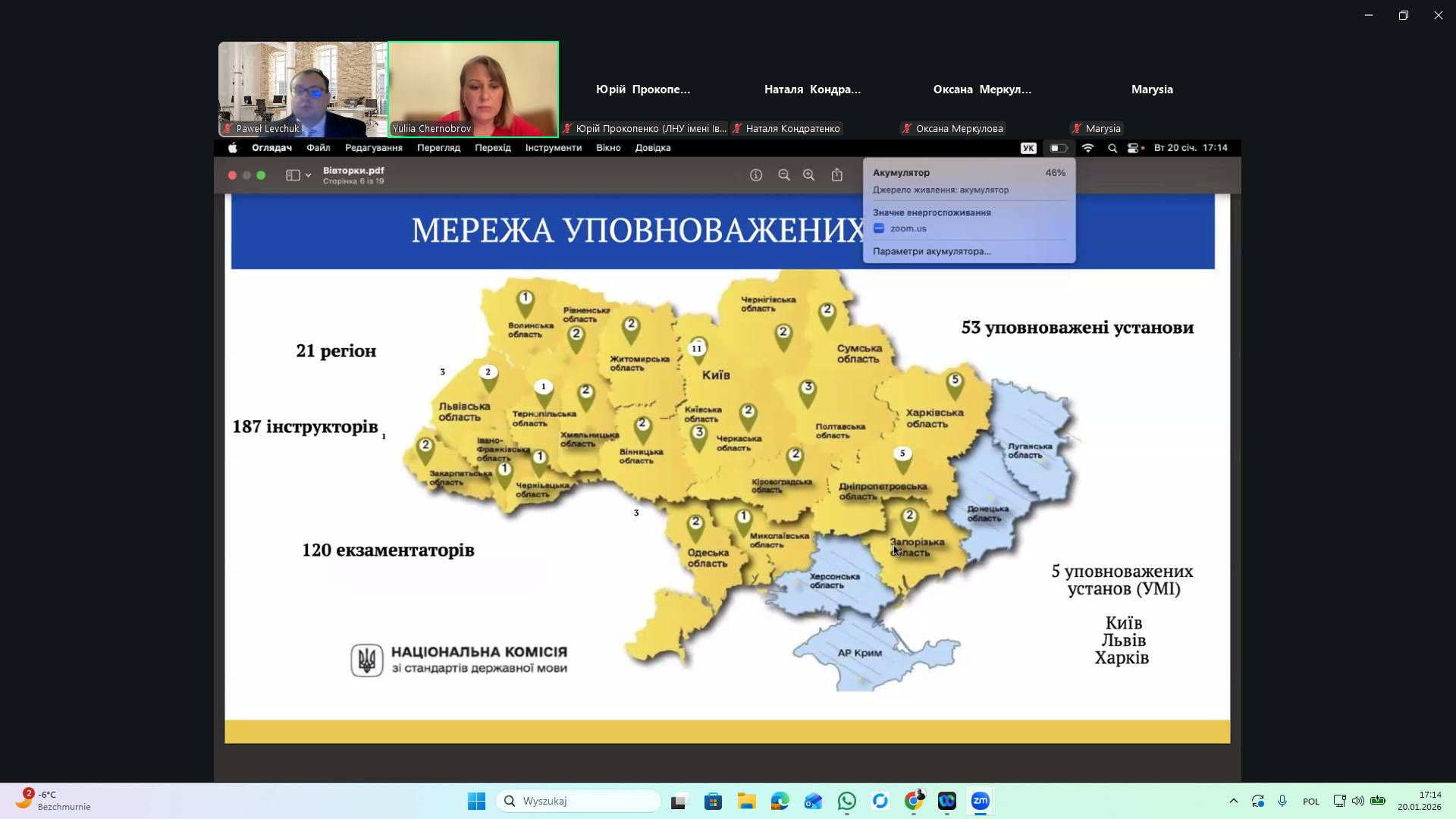Click the info inspector icon in Preview

(x=756, y=175)
